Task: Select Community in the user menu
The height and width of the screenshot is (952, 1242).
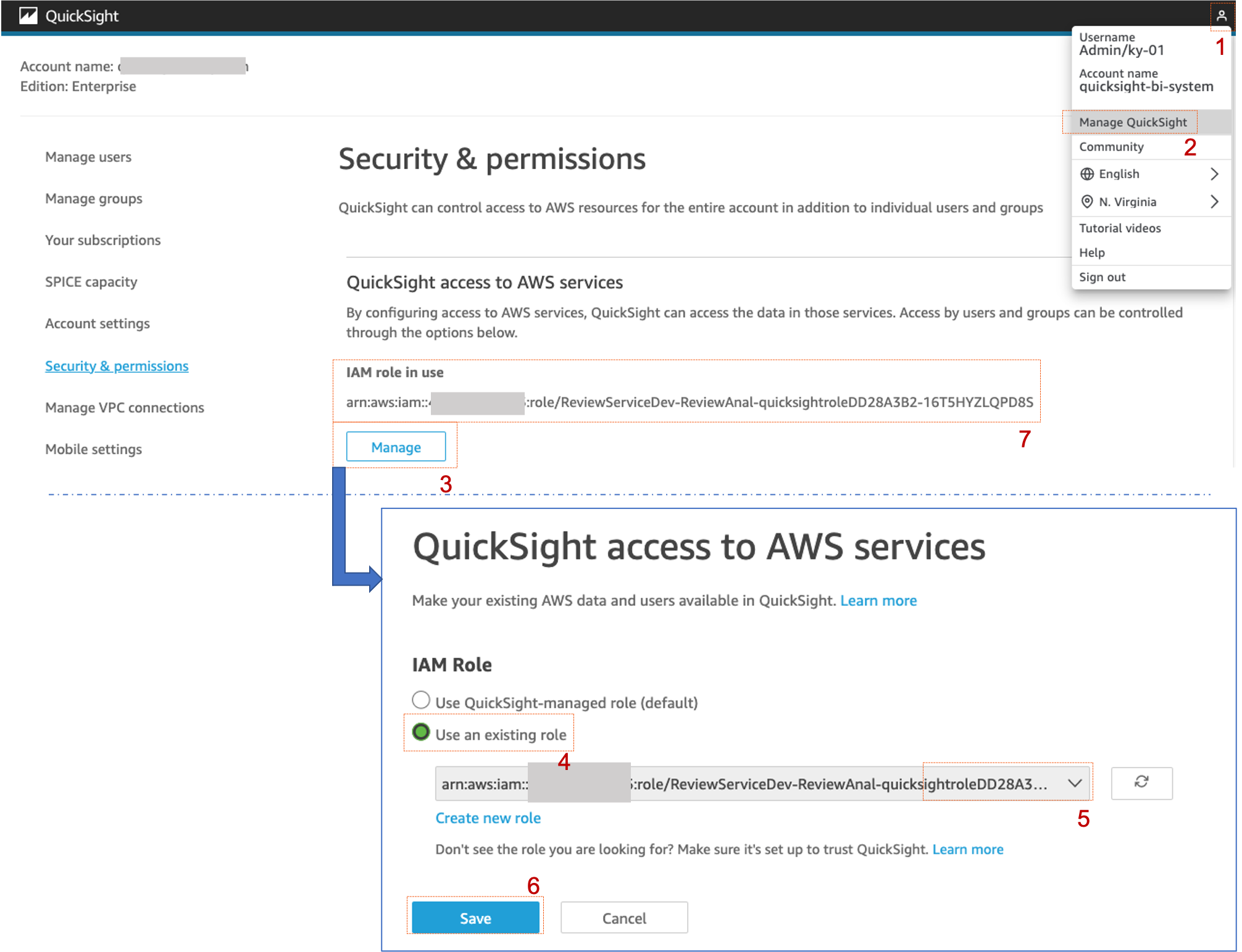Action: coord(1111,147)
